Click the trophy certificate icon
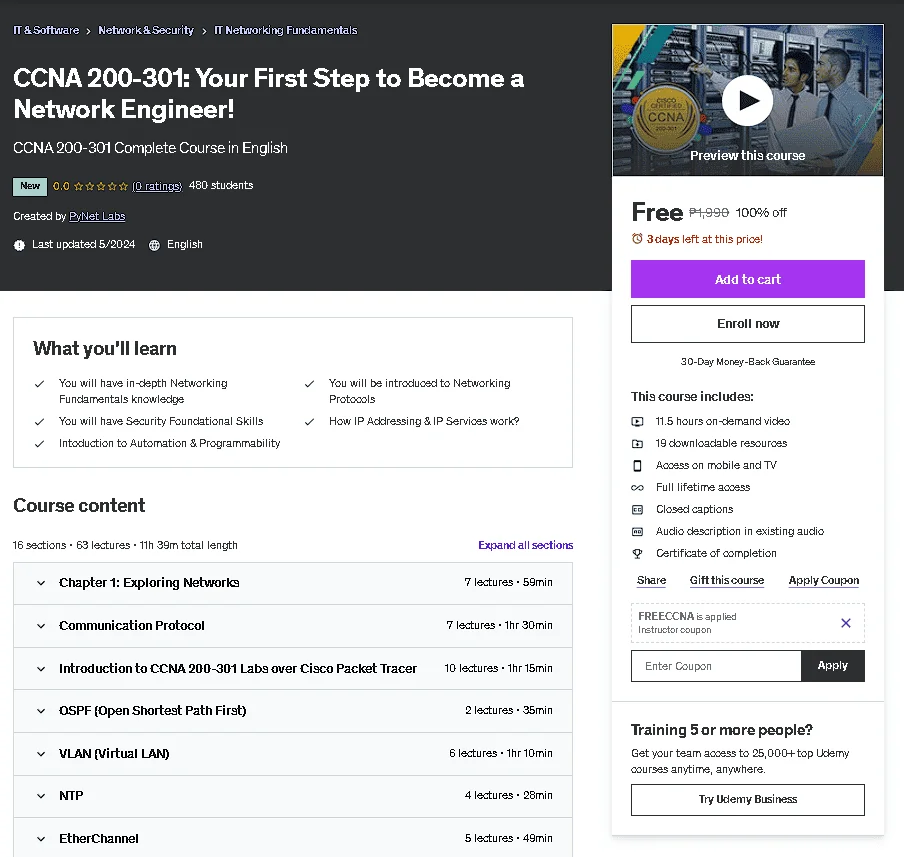The height and width of the screenshot is (857, 904). point(637,554)
